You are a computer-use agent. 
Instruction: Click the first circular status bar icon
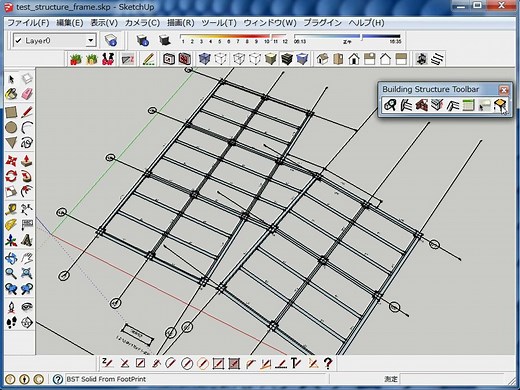click(x=10, y=379)
